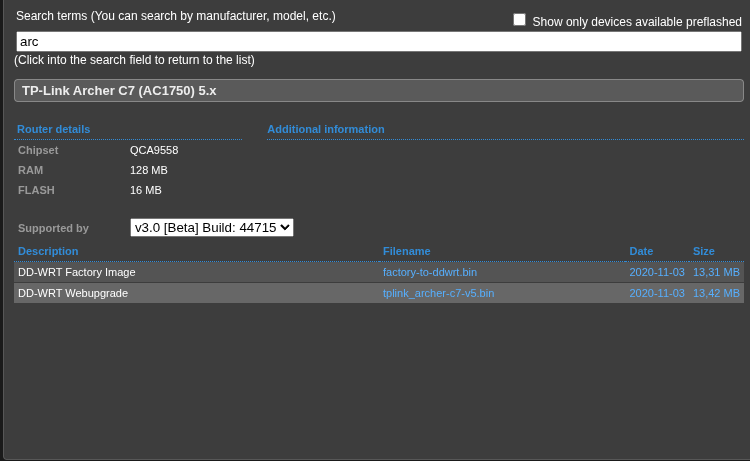The width and height of the screenshot is (750, 461).
Task: Click the 2020-11-03 date in Webupgrade row
Action: point(657,293)
